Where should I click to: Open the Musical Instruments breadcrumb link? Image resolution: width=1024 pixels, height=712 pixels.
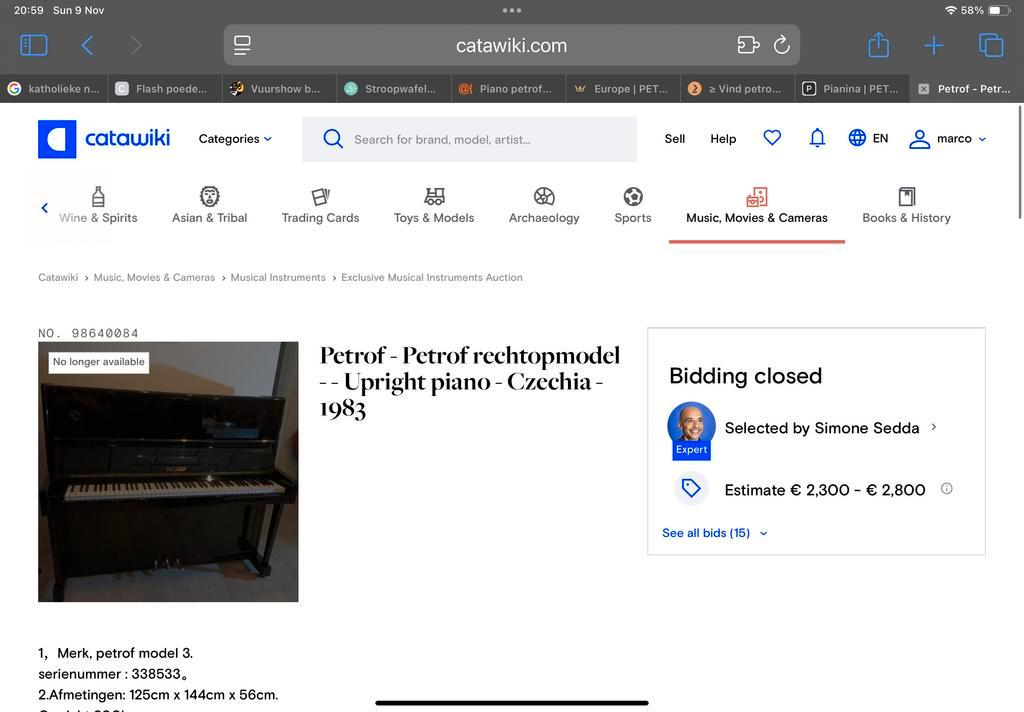pos(278,277)
